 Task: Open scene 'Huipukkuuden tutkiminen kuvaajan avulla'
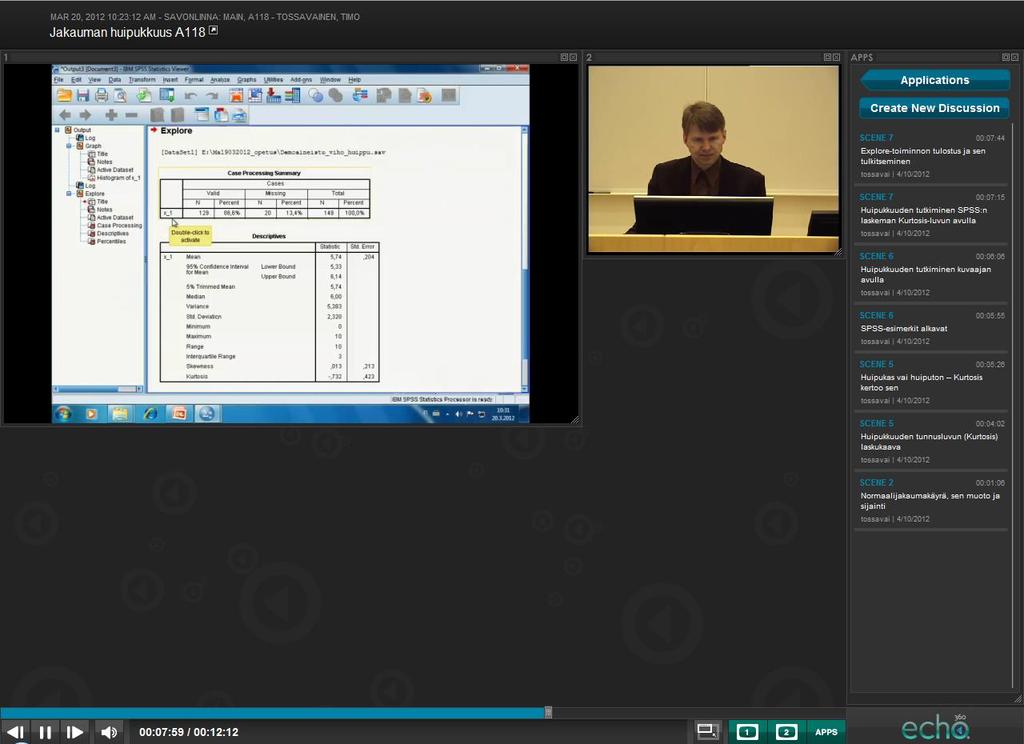933,274
